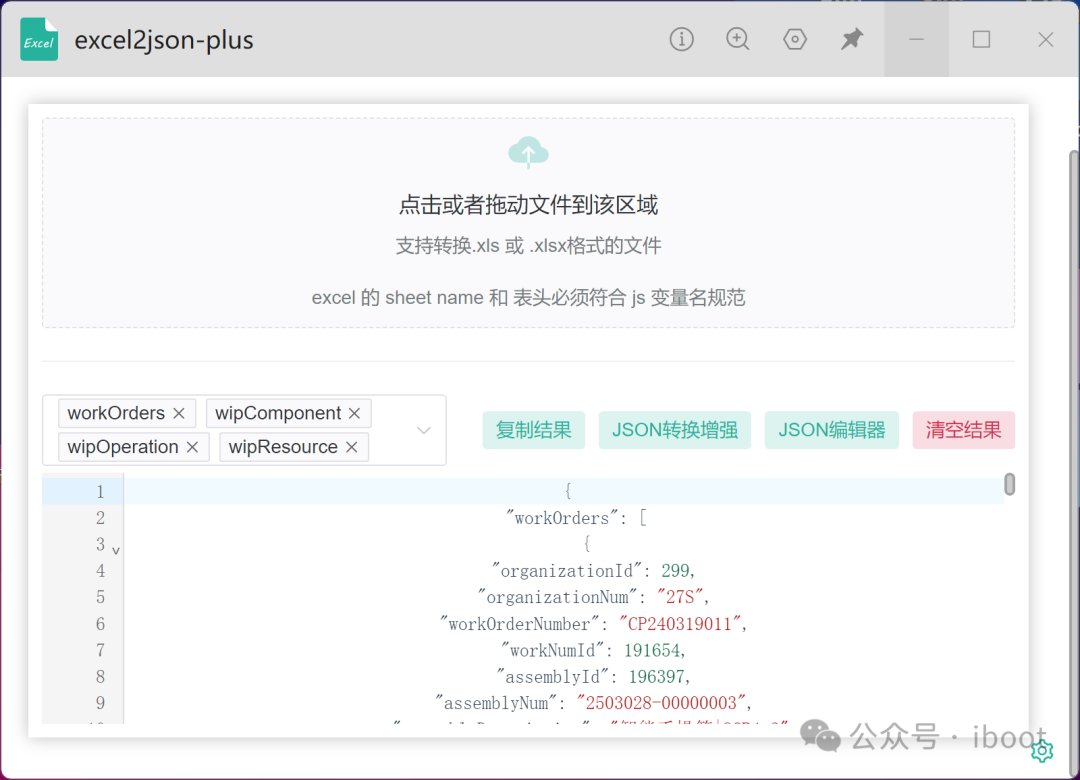Click the cloud upload icon

tap(528, 153)
